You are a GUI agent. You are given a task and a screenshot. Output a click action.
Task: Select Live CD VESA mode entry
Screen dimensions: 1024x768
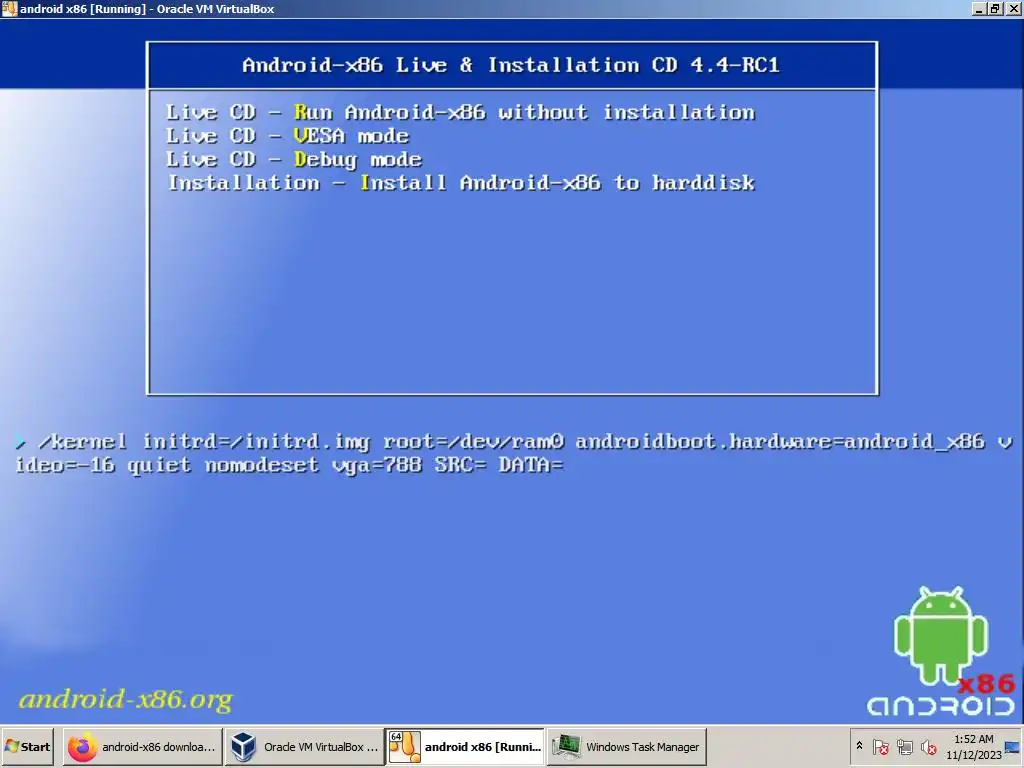(x=287, y=136)
